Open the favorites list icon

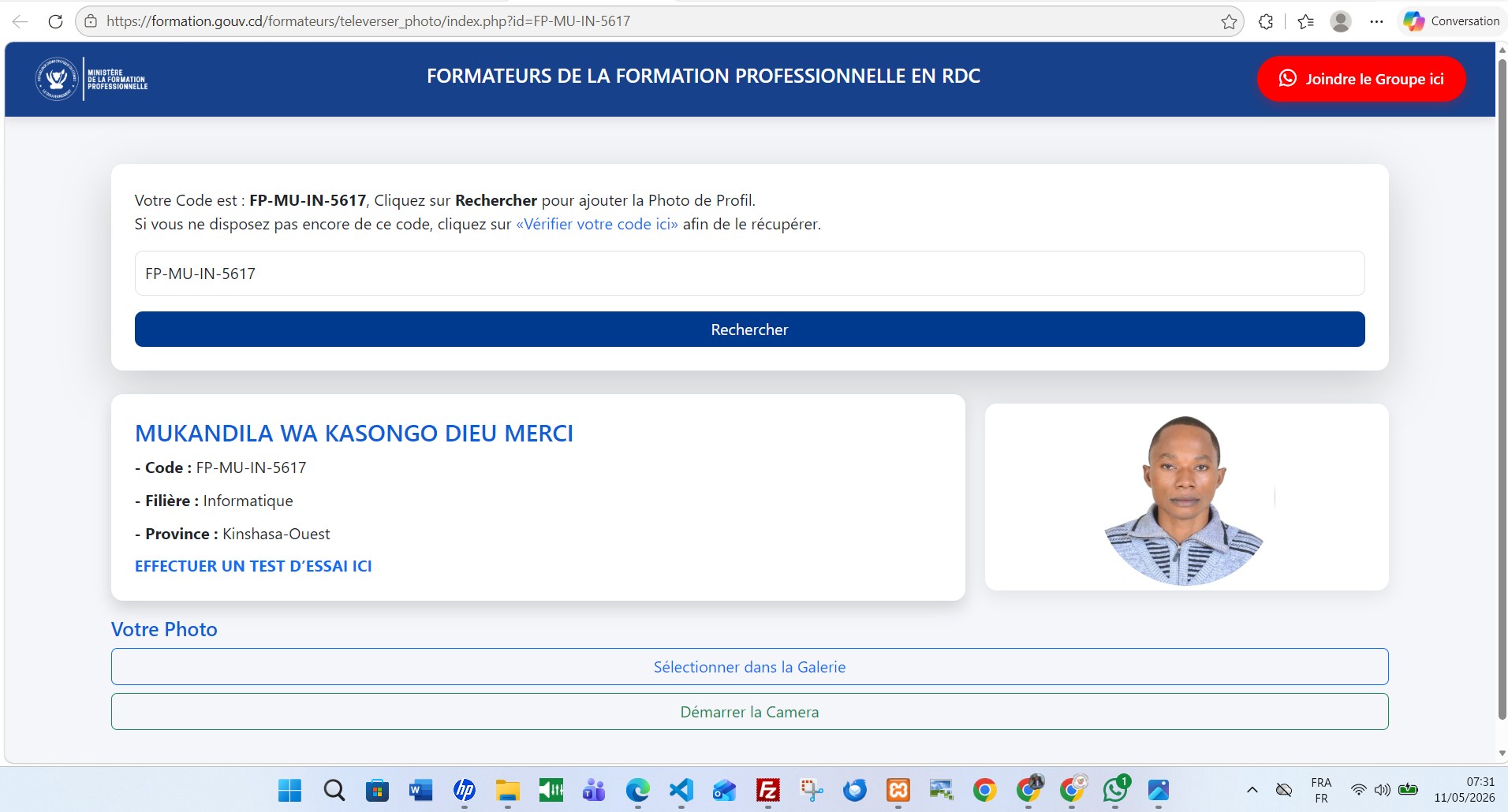pos(1305,21)
